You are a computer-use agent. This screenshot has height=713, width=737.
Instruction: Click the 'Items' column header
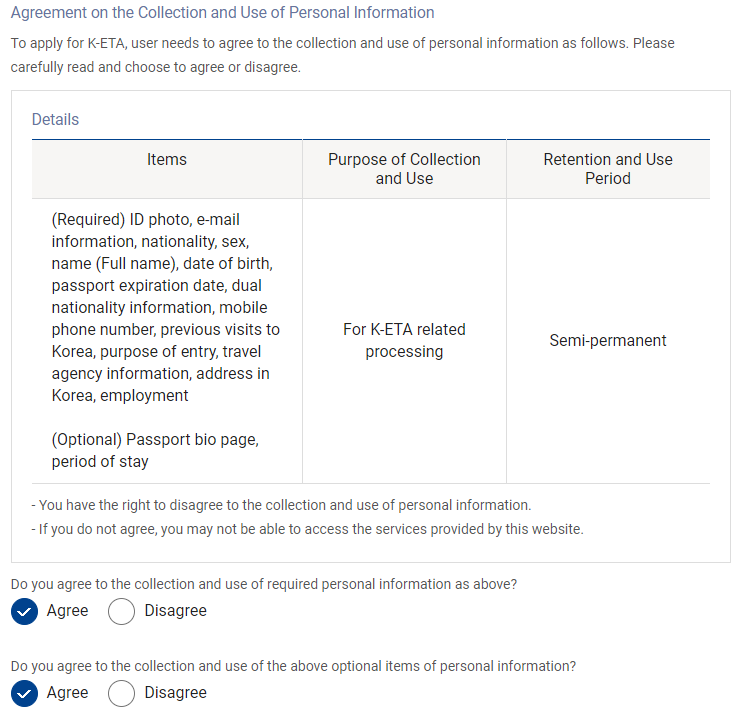[x=166, y=159]
